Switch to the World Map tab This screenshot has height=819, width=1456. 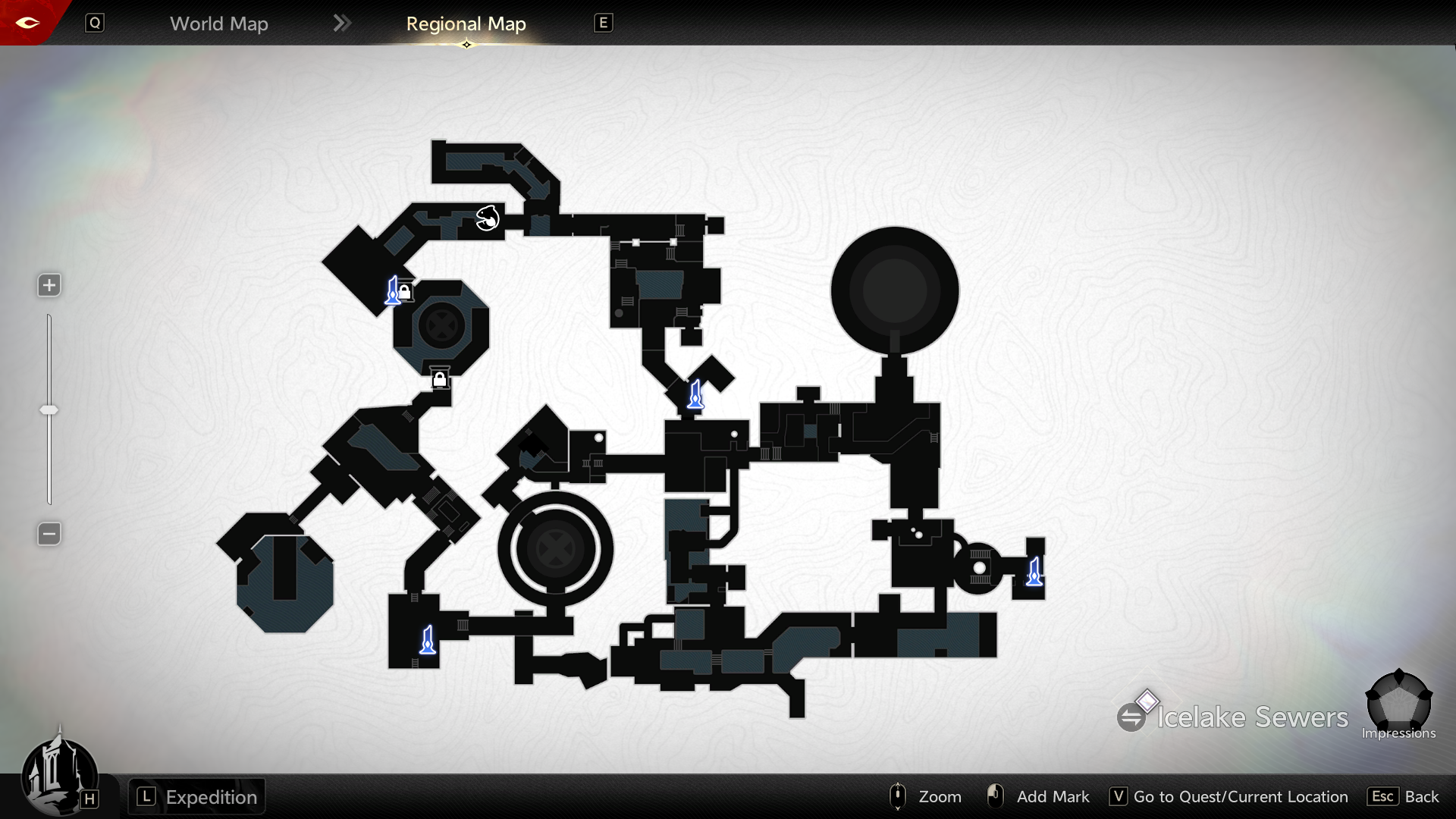(218, 24)
